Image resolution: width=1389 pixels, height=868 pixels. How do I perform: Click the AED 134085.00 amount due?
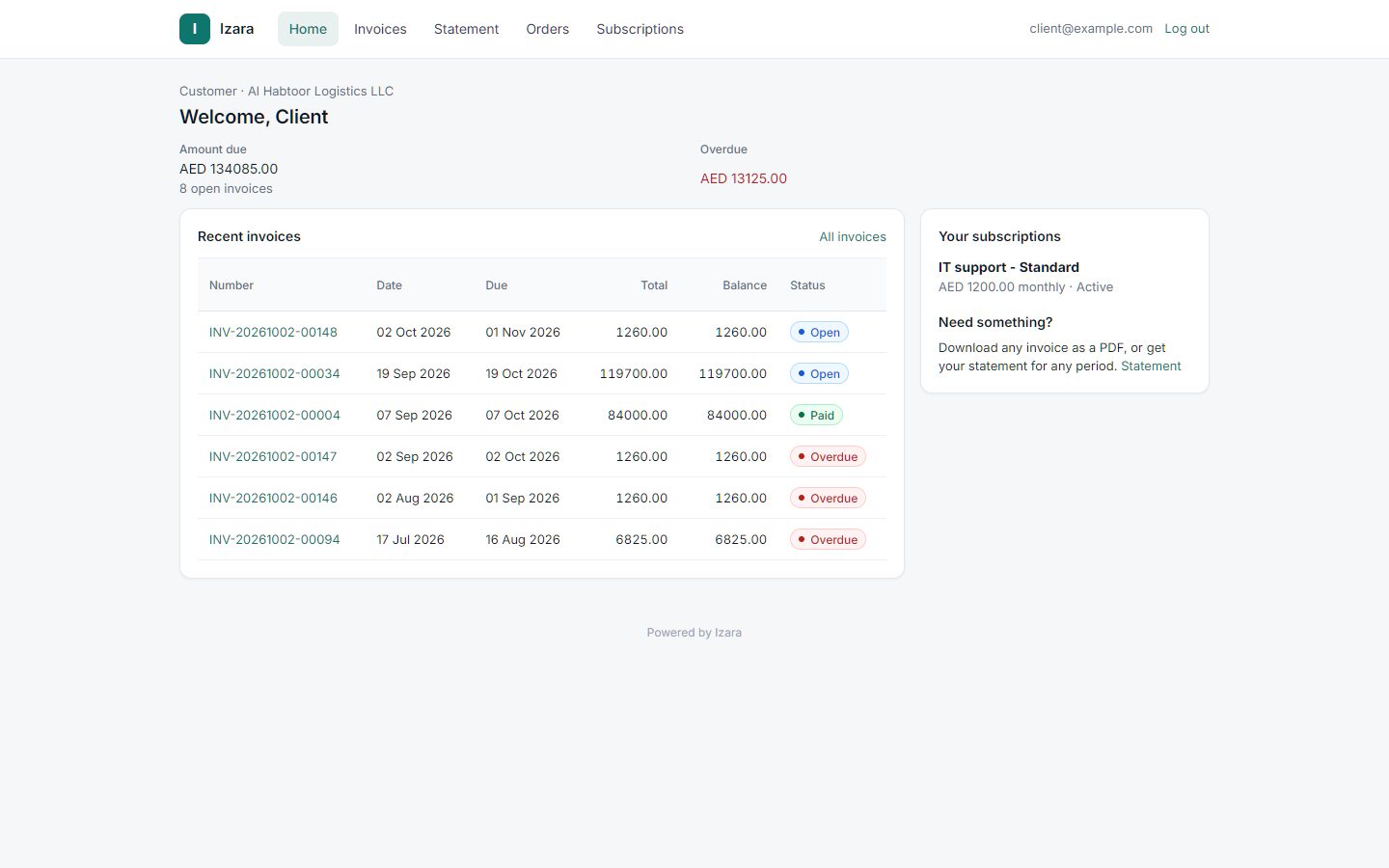(229, 169)
